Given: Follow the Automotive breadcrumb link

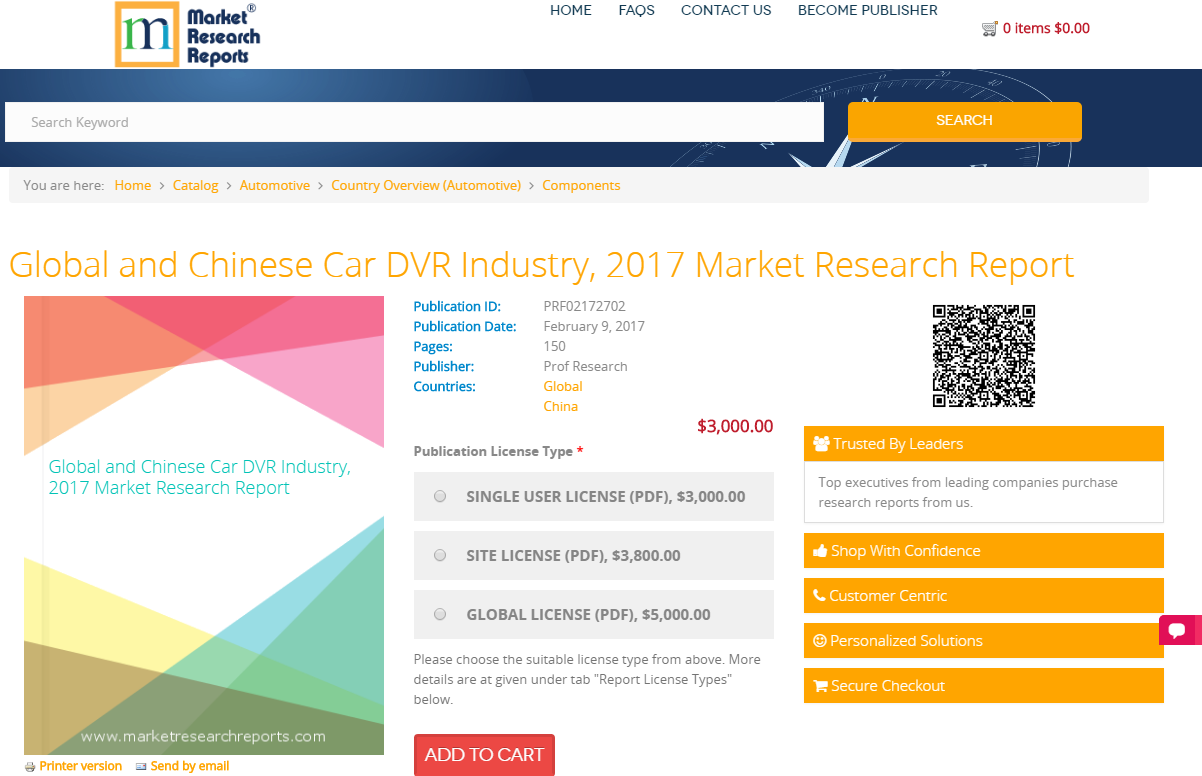Looking at the screenshot, I should click(275, 185).
